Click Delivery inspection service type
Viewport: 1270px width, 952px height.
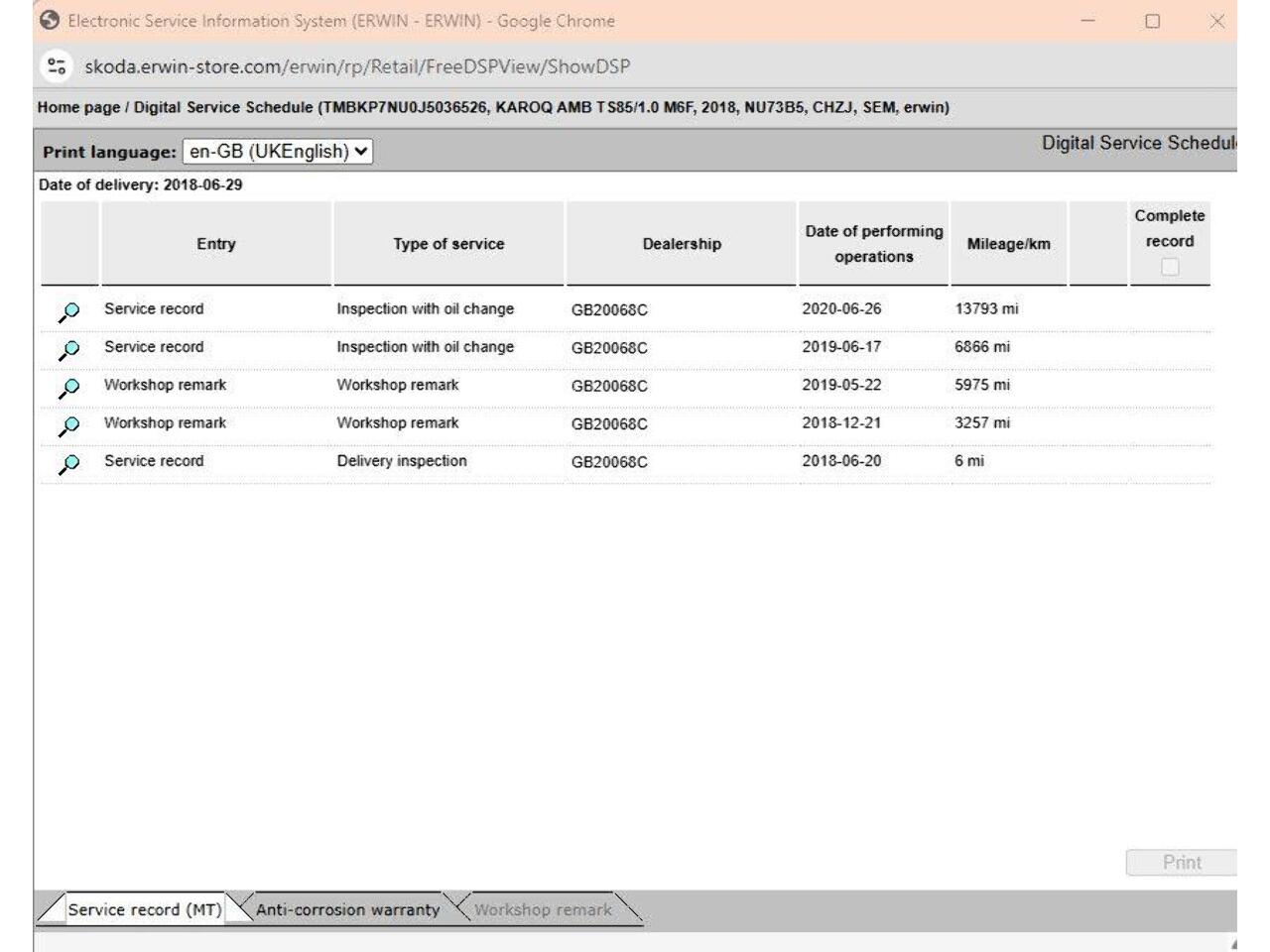coord(402,461)
